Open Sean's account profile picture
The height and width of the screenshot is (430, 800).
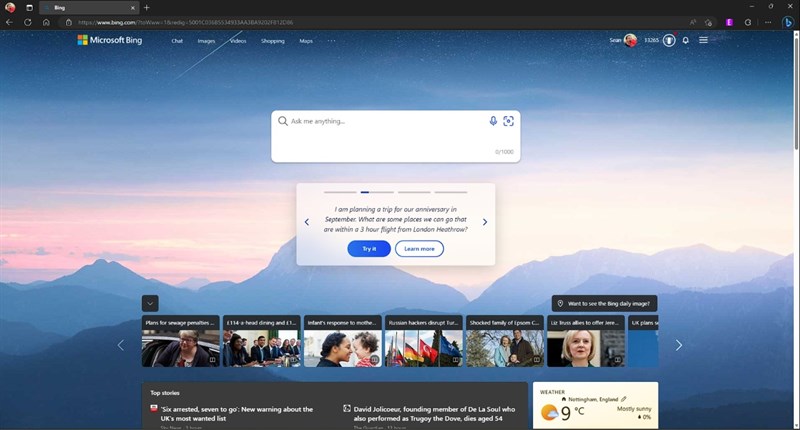point(630,40)
